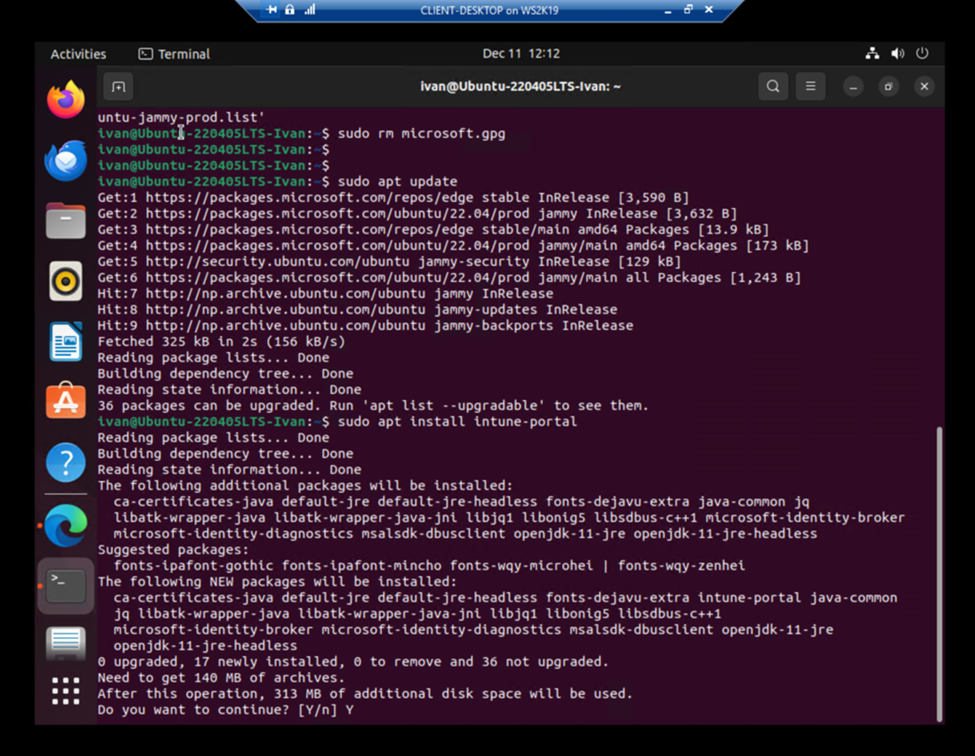Viewport: 975px width, 756px height.
Task: Launch LibreOffice Writer from the dock
Action: (x=65, y=341)
